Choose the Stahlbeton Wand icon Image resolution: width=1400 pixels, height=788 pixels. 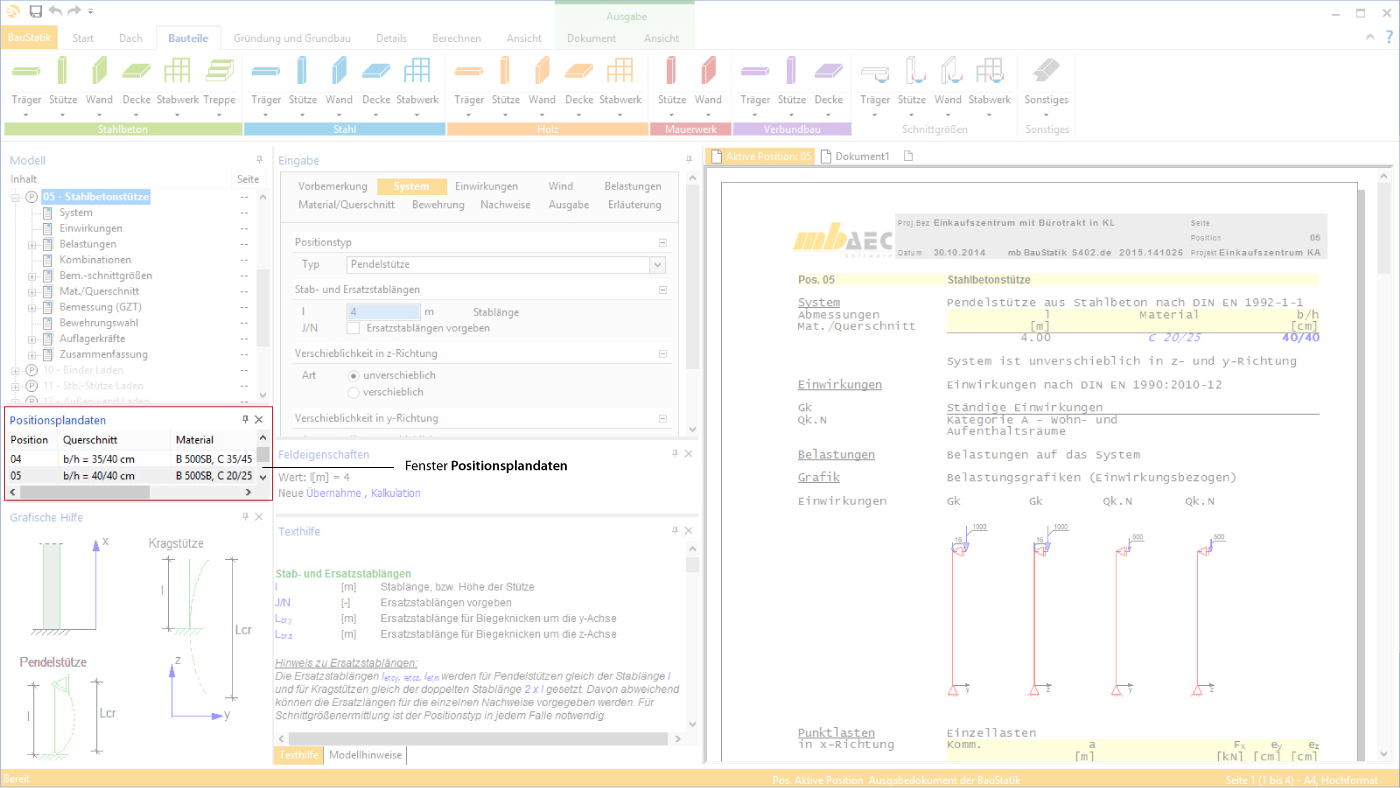(99, 70)
